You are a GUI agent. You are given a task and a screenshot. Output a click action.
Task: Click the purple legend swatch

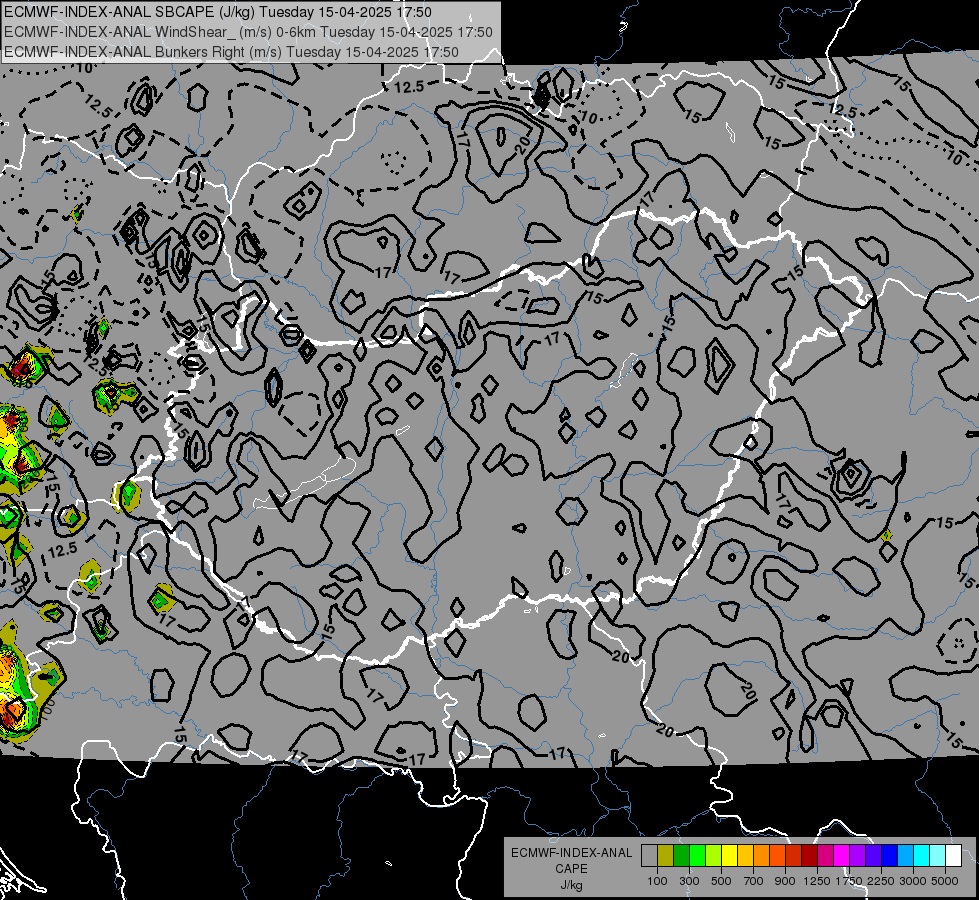858,856
